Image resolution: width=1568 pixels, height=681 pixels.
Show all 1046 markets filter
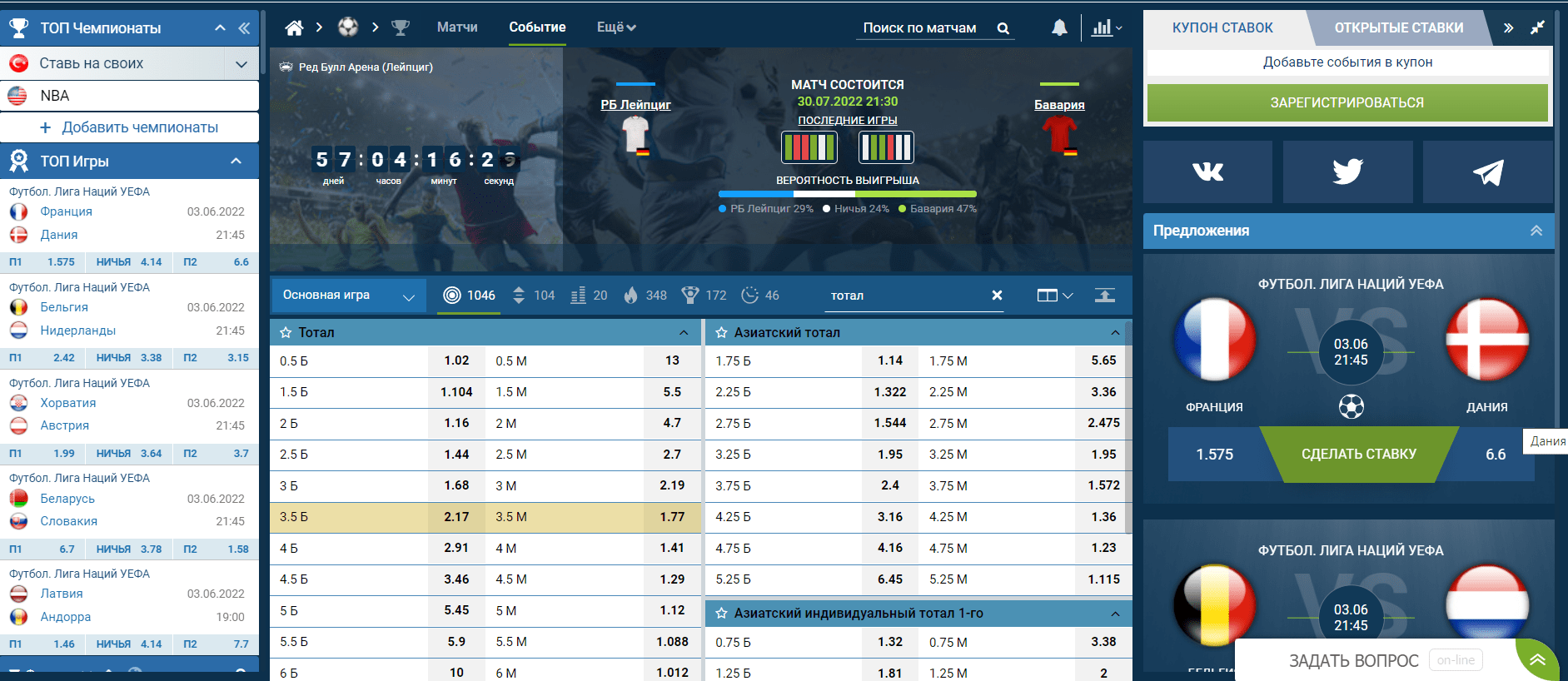pyautogui.click(x=469, y=296)
